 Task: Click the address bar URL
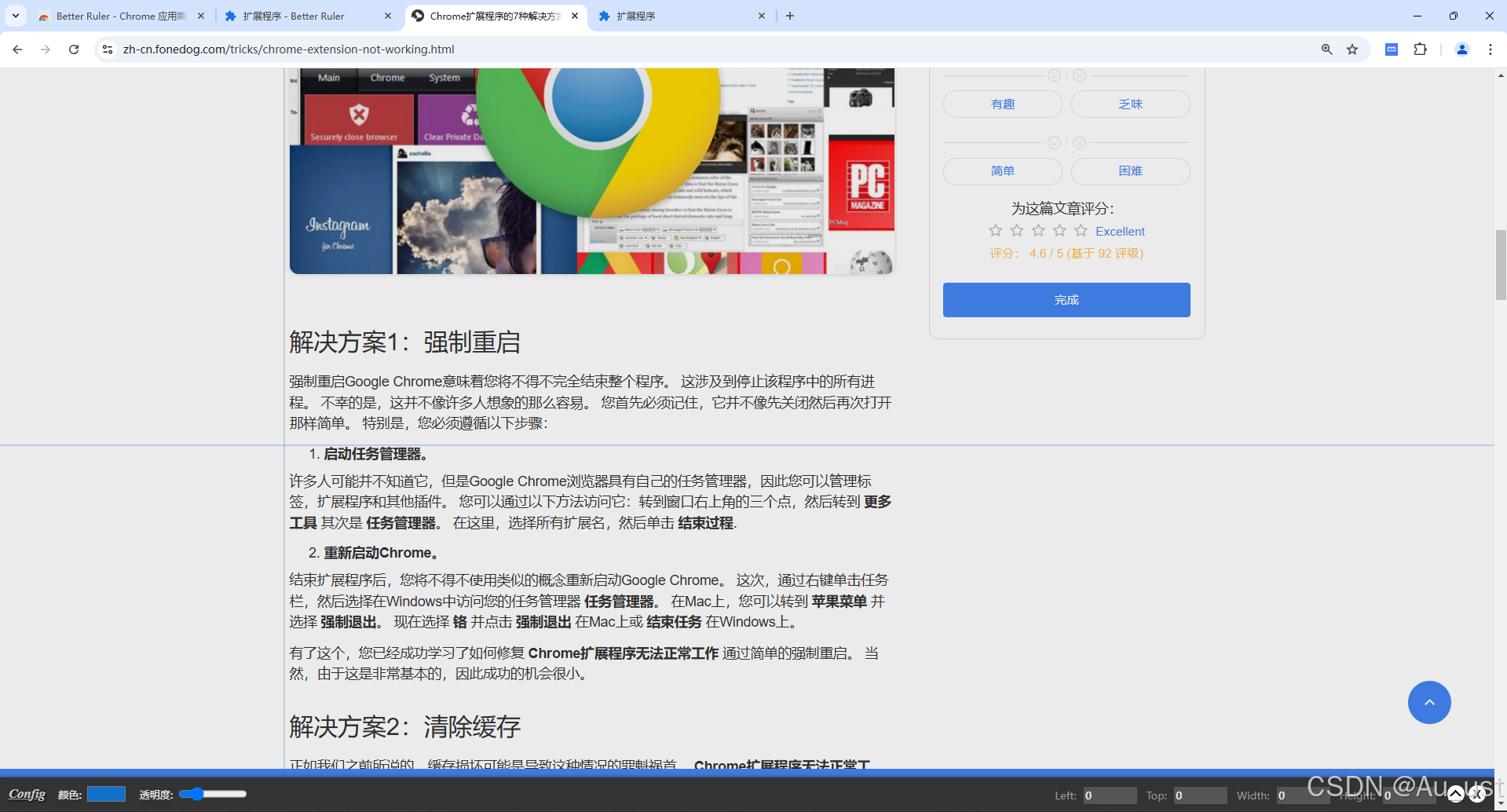(288, 49)
